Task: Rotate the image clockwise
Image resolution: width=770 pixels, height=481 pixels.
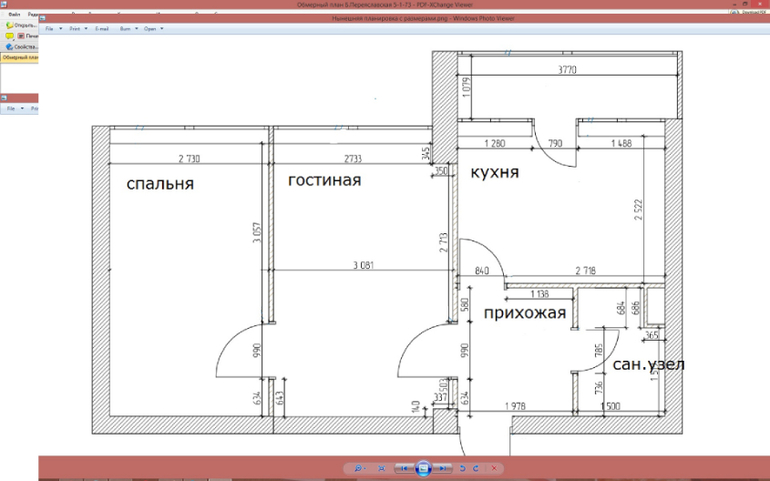Action: pyautogui.click(x=476, y=468)
